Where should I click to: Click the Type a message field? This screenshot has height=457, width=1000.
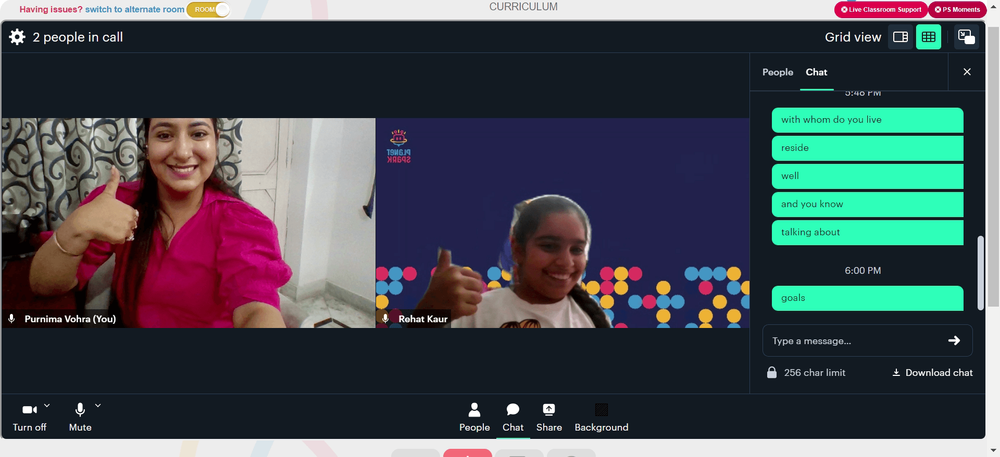point(867,340)
